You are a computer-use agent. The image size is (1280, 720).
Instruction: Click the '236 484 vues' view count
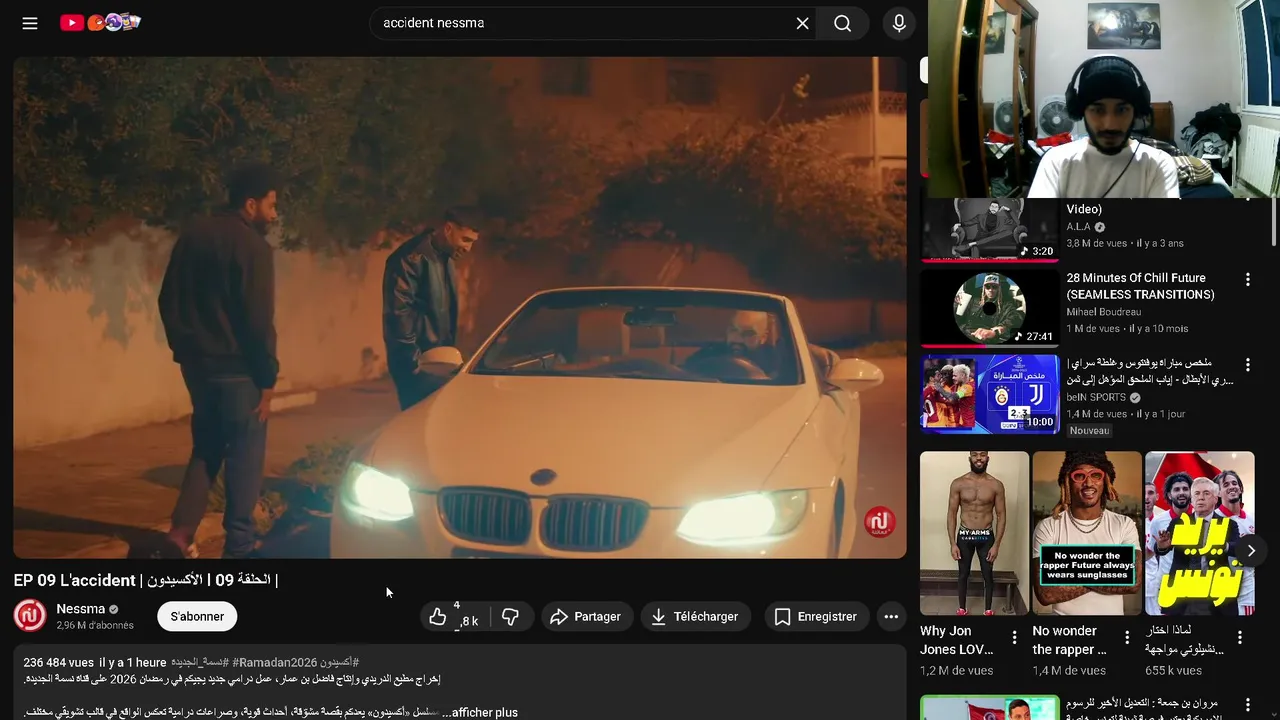pos(58,663)
